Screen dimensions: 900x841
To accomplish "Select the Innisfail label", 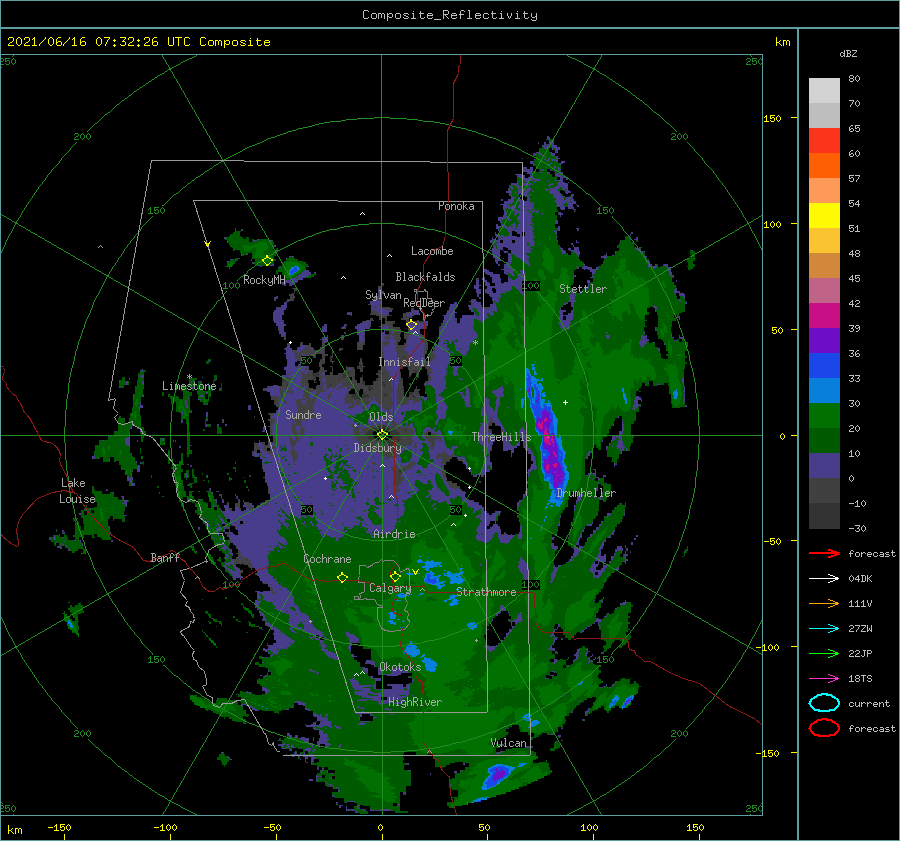I will [x=404, y=362].
